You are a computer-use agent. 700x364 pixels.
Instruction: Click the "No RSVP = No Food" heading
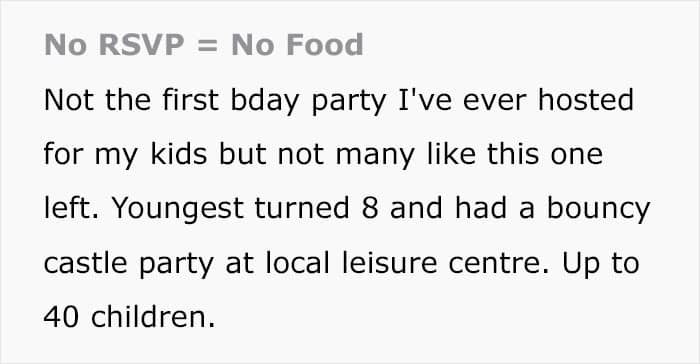[x=204, y=45]
